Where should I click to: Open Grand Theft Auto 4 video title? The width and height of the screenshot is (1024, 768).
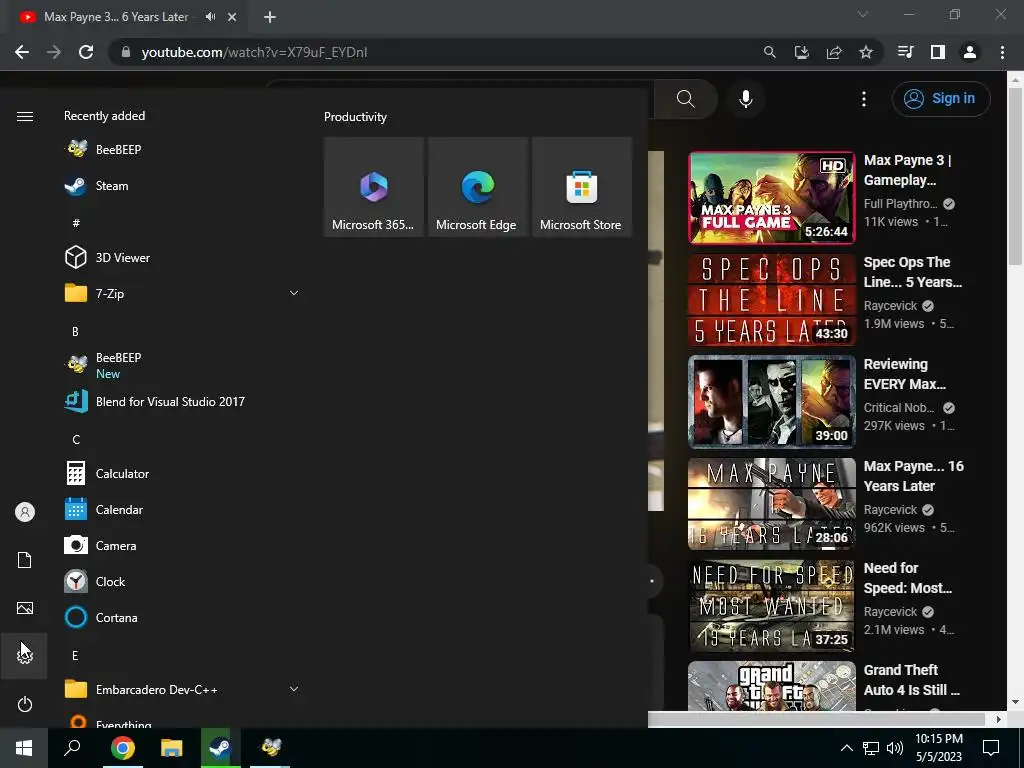(912, 680)
